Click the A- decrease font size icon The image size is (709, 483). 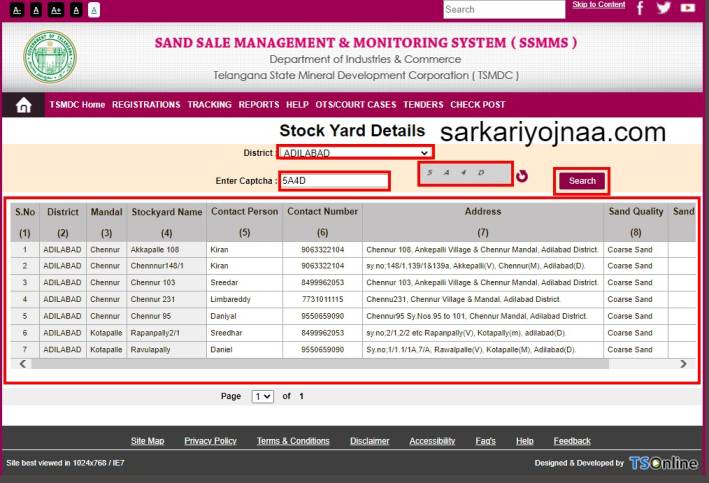tap(17, 9)
